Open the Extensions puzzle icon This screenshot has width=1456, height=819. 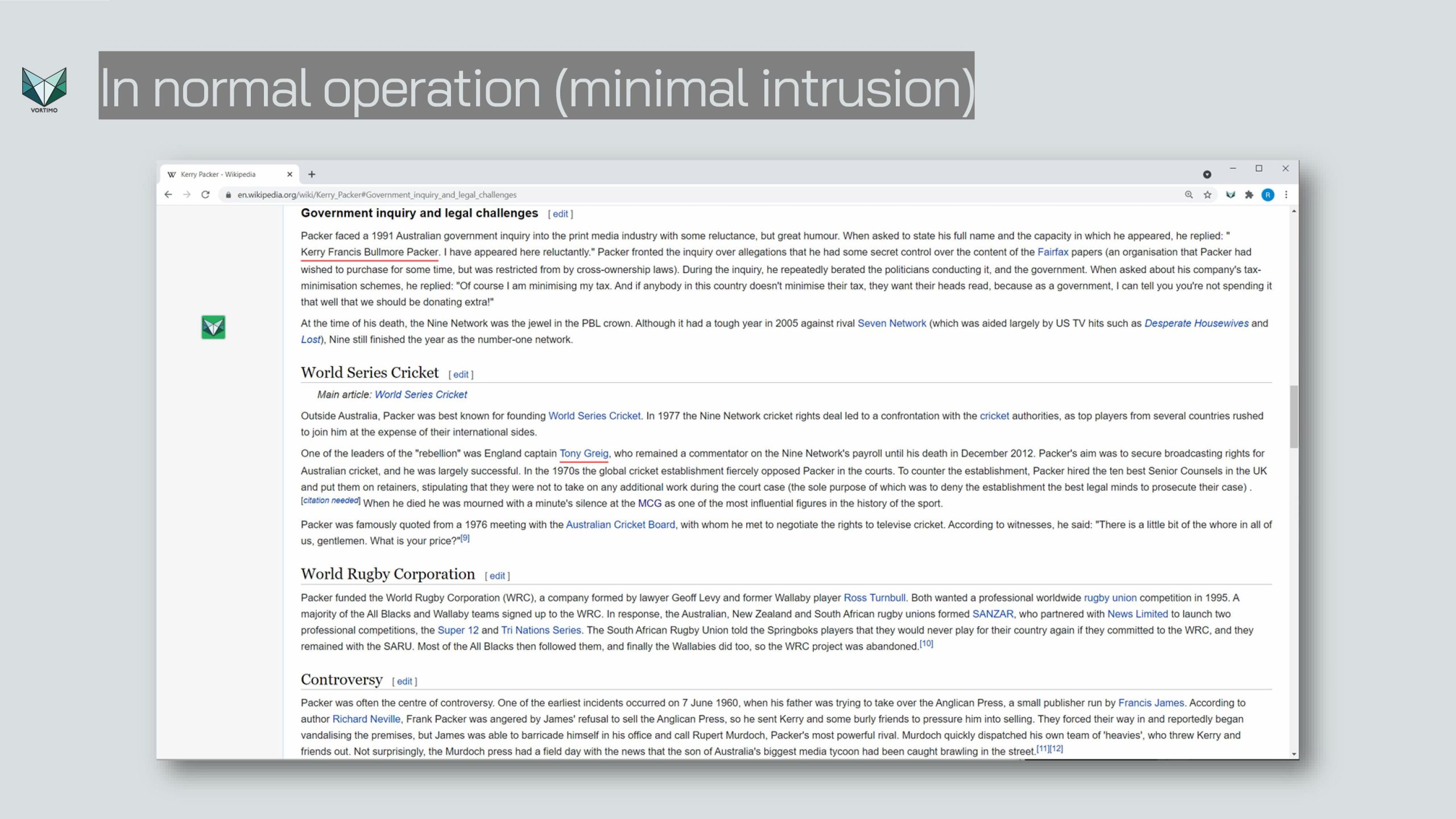tap(1249, 195)
